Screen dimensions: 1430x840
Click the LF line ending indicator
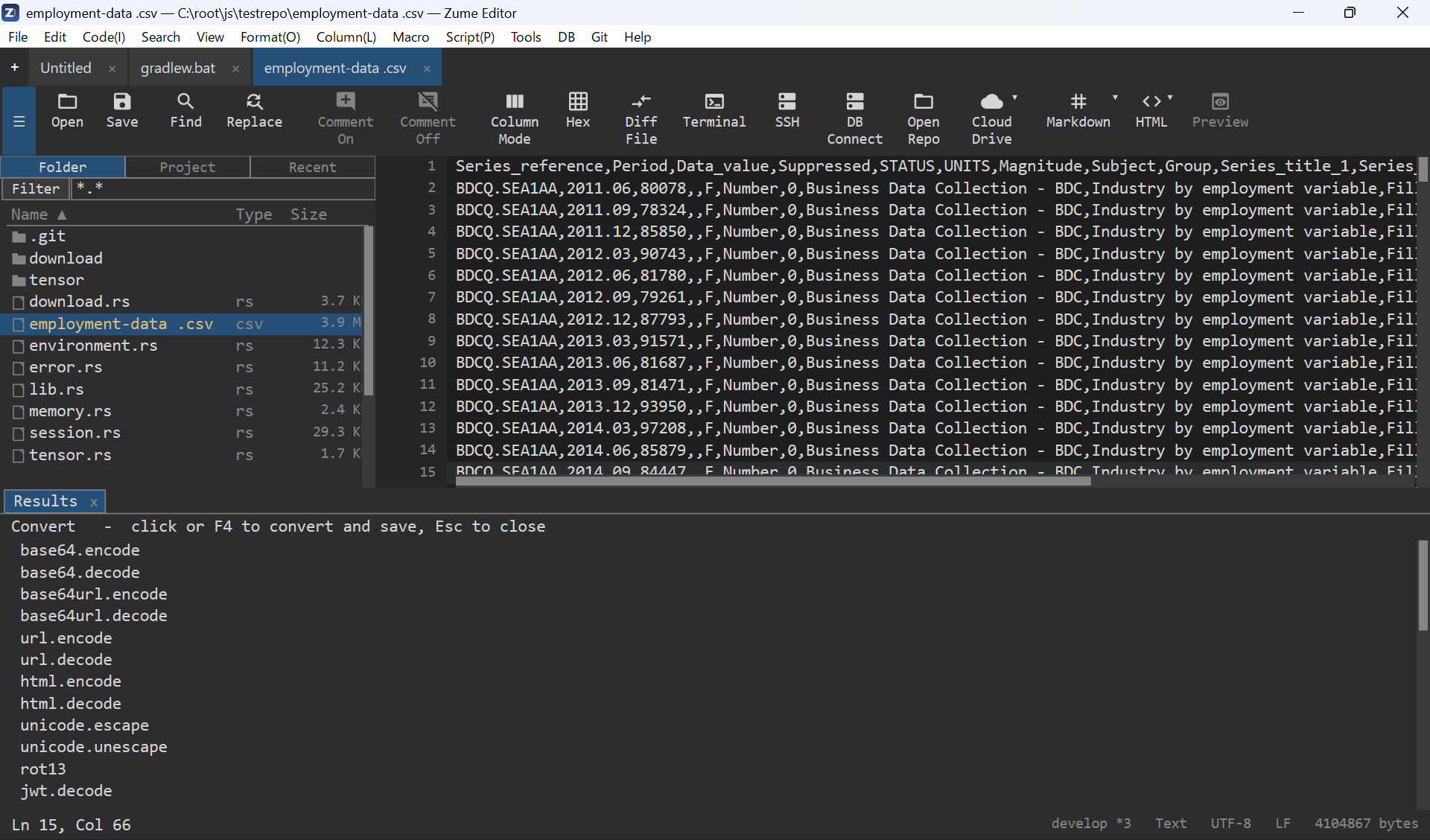[1283, 824]
